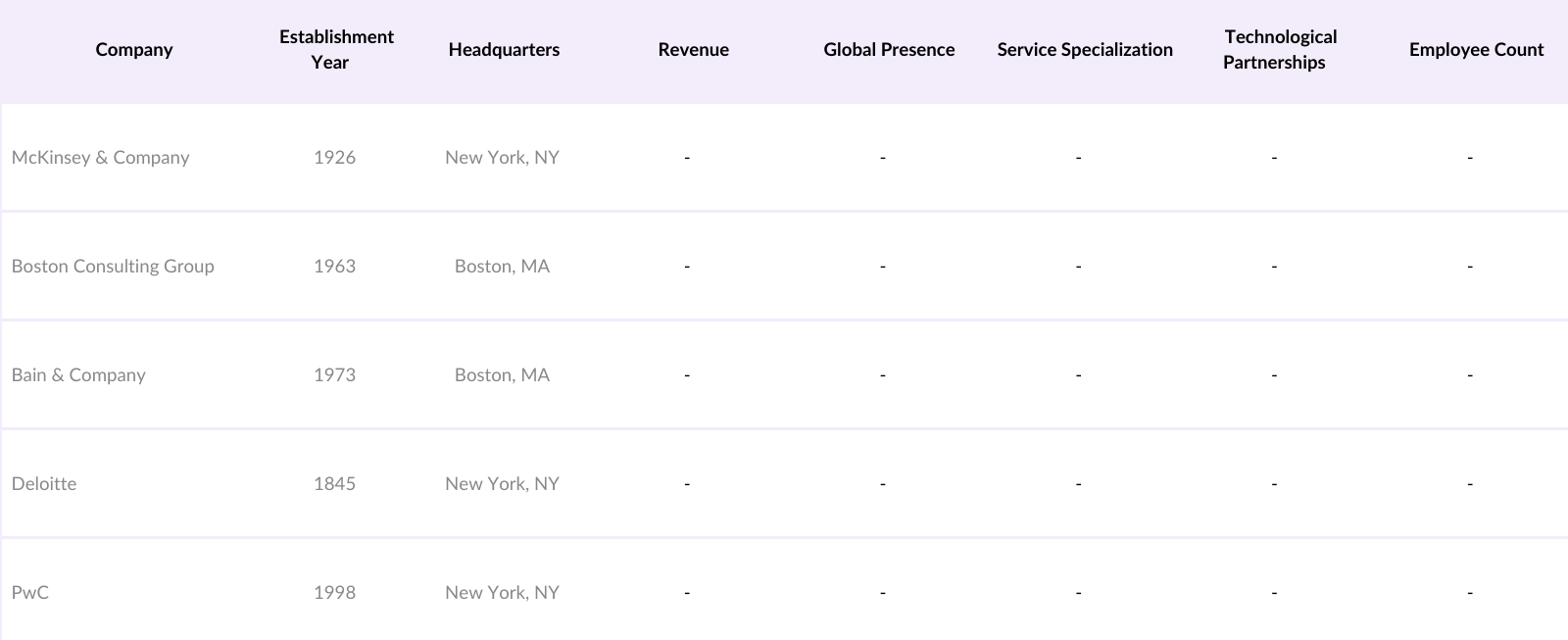Select the Employee Count column header
This screenshot has height=640, width=1568.
1476,50
